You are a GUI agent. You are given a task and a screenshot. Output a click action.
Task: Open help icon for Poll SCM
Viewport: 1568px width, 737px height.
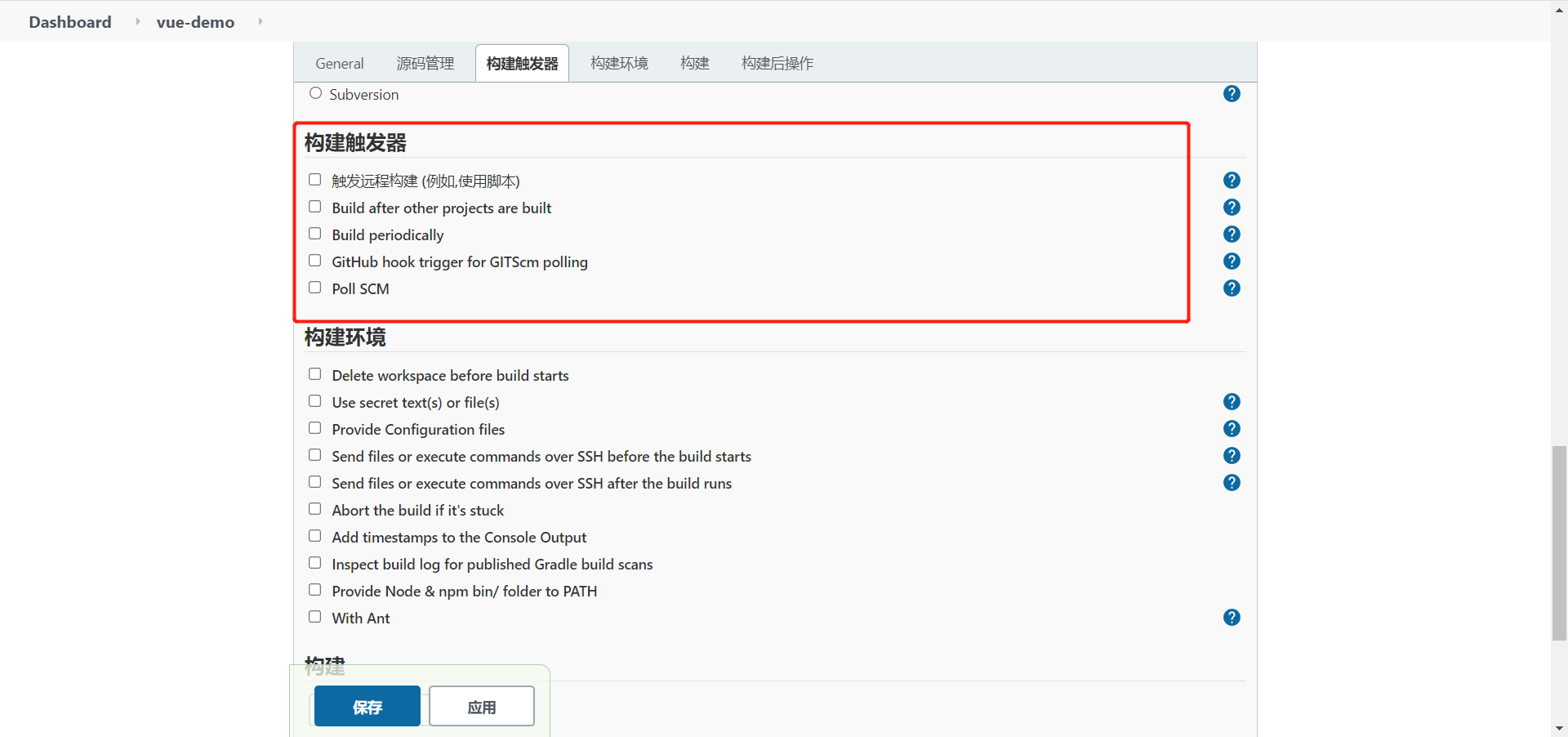1232,288
